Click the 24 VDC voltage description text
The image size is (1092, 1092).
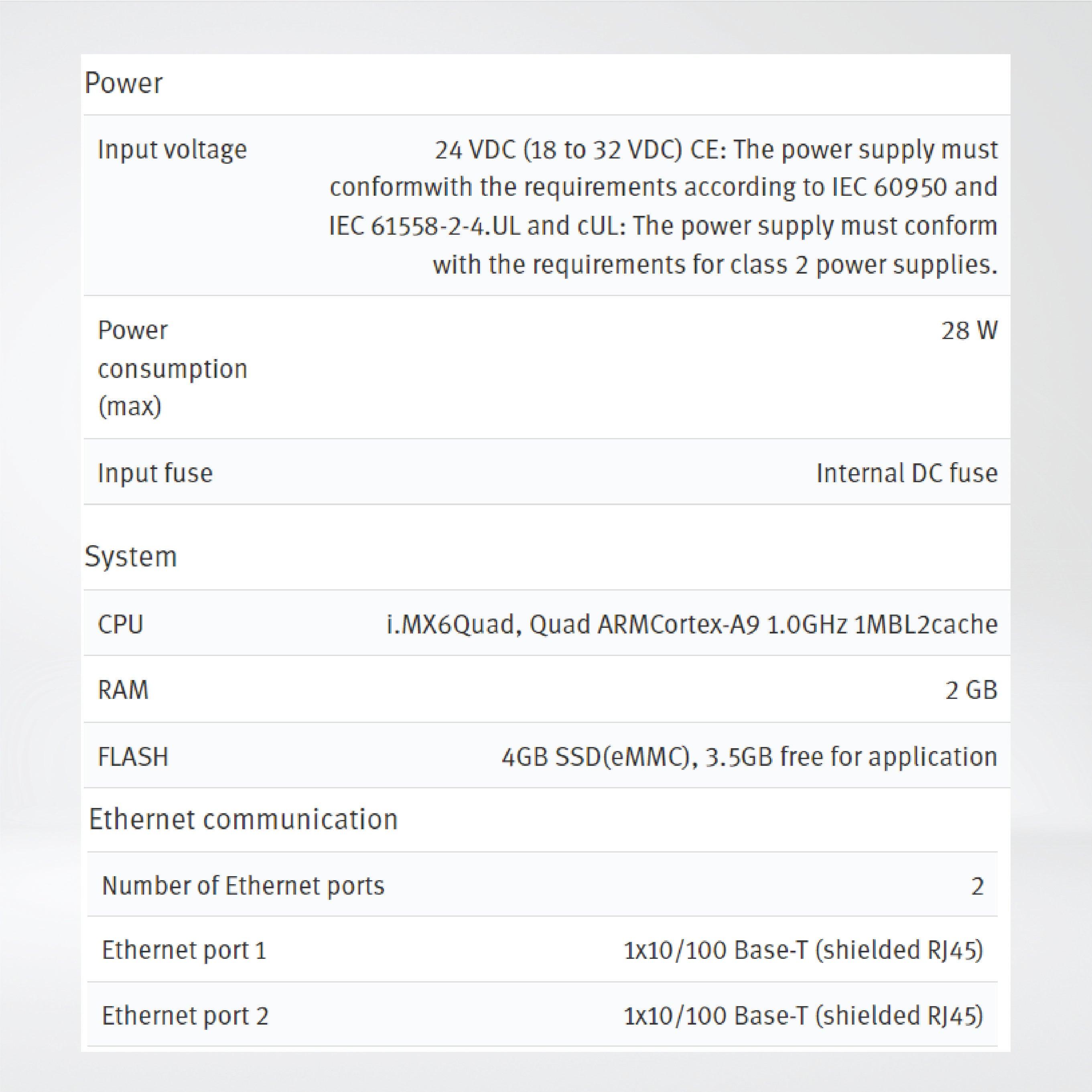tap(663, 206)
